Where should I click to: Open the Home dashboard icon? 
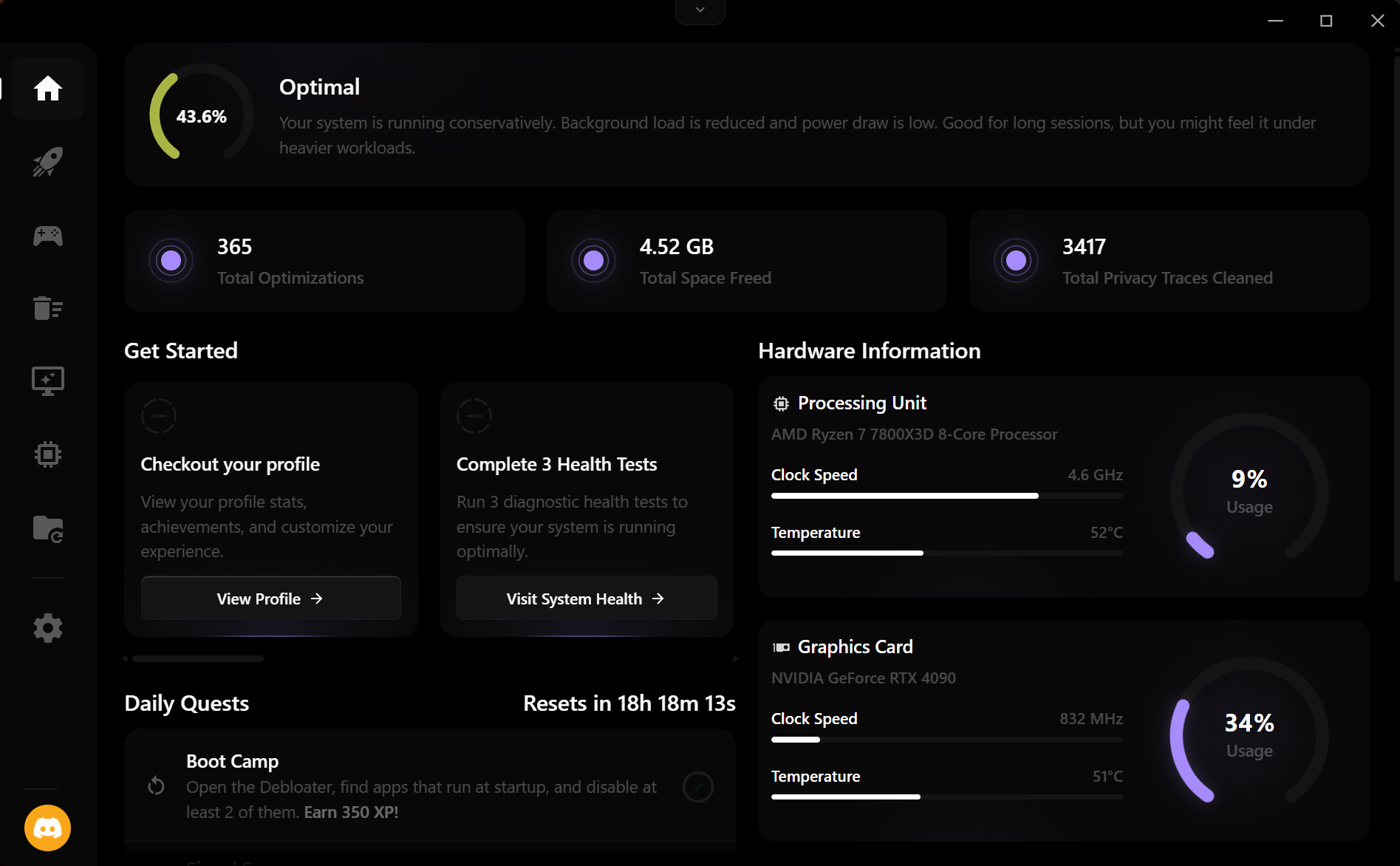tap(48, 89)
